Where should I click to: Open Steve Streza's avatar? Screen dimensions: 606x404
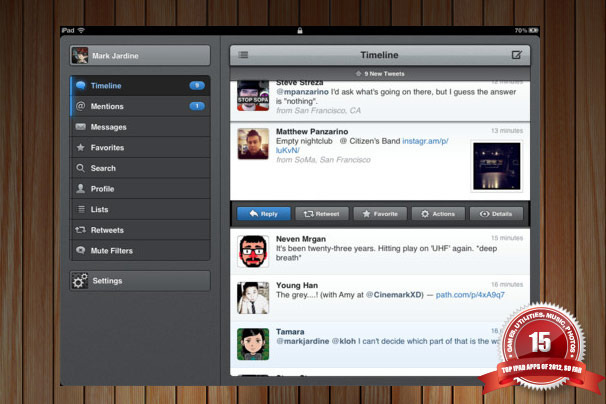pos(253,95)
